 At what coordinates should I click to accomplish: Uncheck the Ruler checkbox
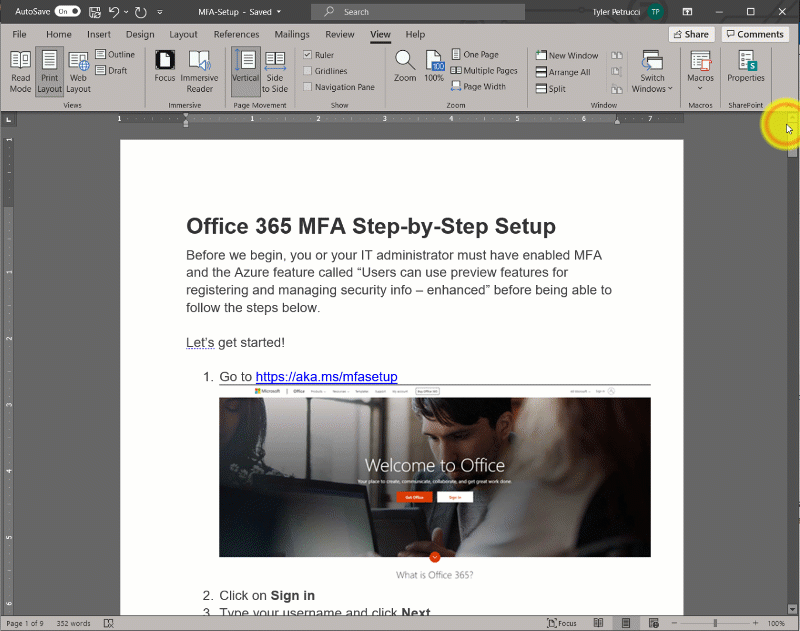(x=308, y=55)
